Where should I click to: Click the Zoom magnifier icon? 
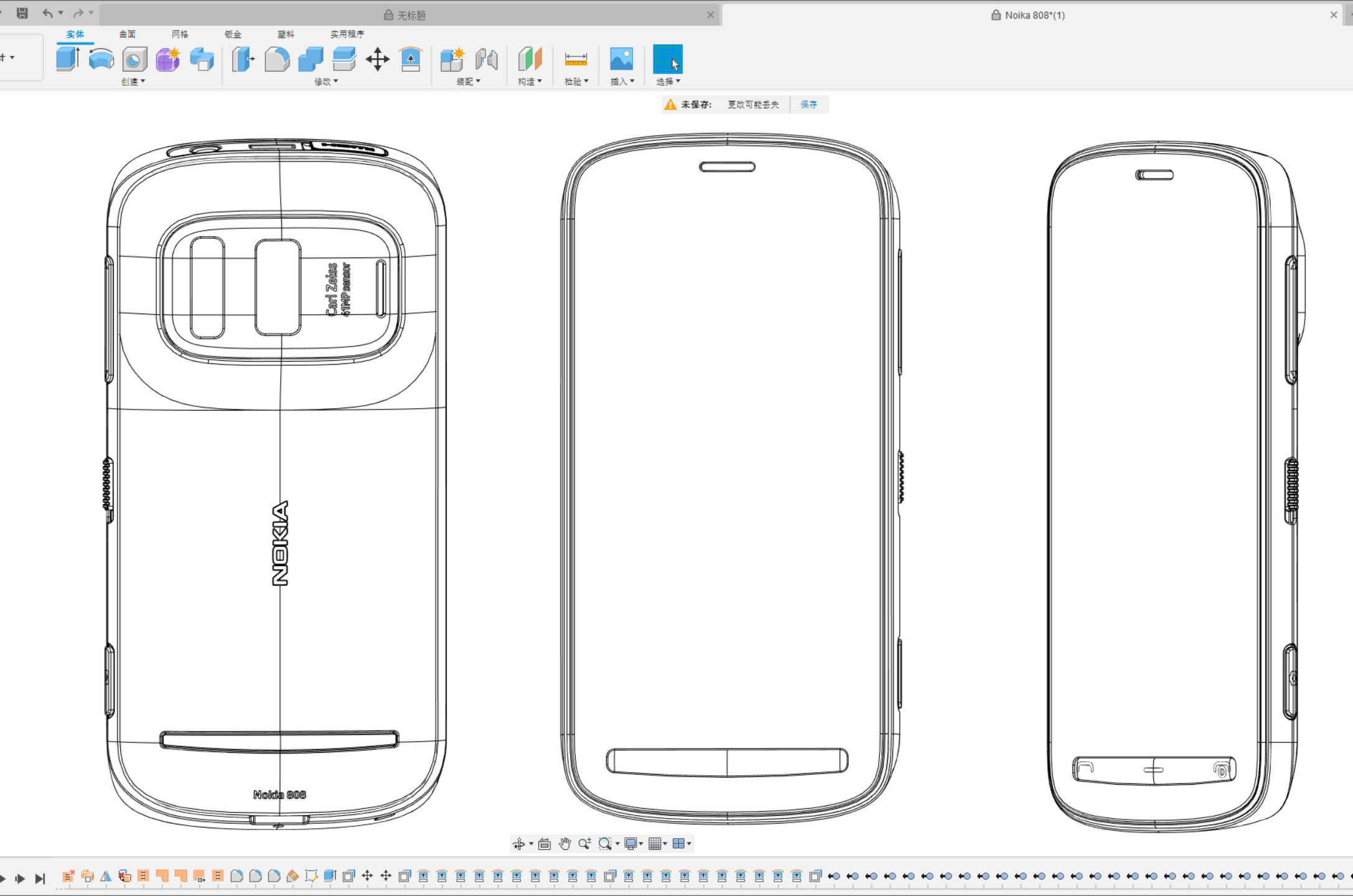tap(584, 844)
